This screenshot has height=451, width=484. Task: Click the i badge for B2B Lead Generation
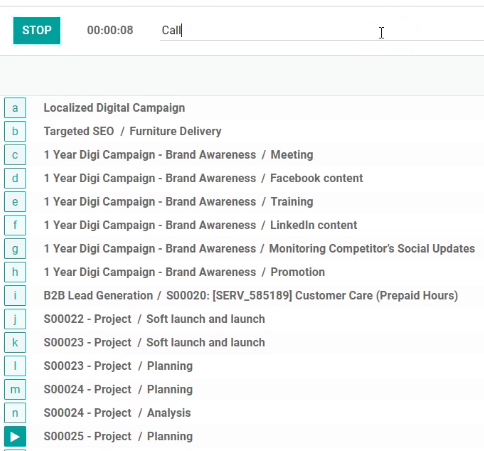[15, 296]
